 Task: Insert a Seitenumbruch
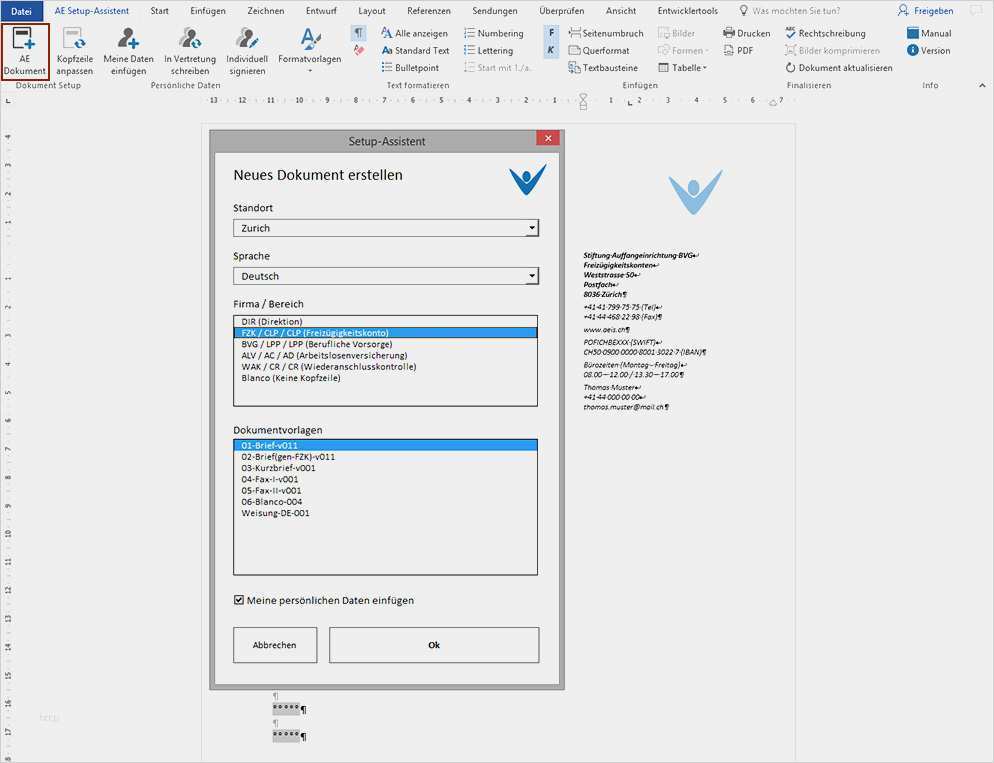coord(606,33)
